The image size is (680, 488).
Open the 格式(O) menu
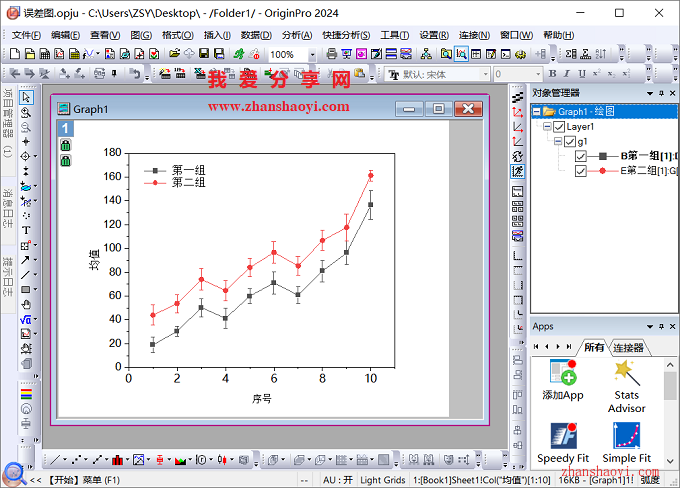pos(178,35)
